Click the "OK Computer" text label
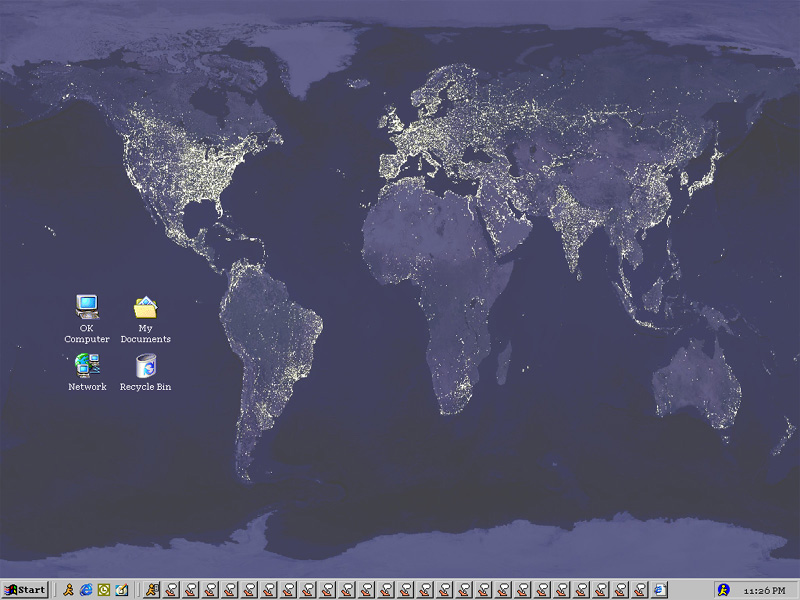The width and height of the screenshot is (800, 600). tap(87, 334)
